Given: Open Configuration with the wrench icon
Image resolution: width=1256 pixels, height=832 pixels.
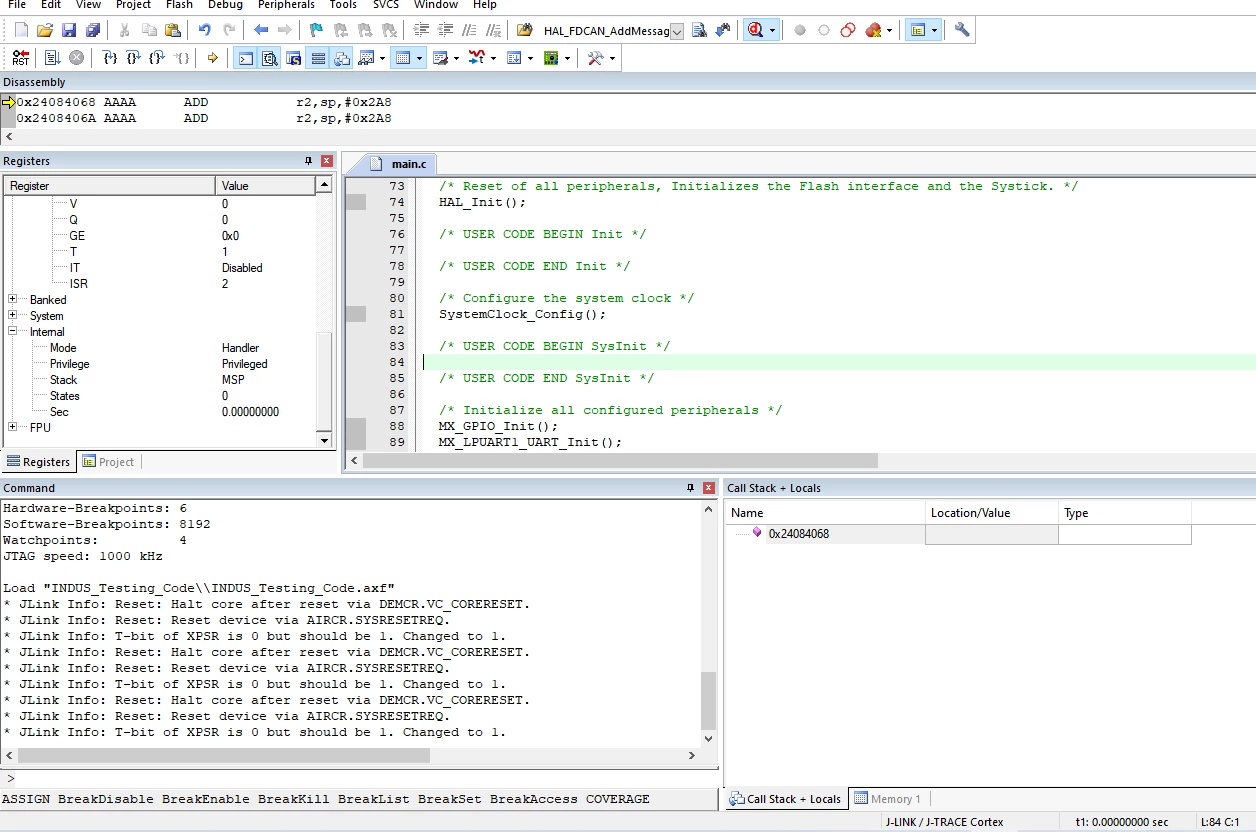Looking at the screenshot, I should click(962, 30).
